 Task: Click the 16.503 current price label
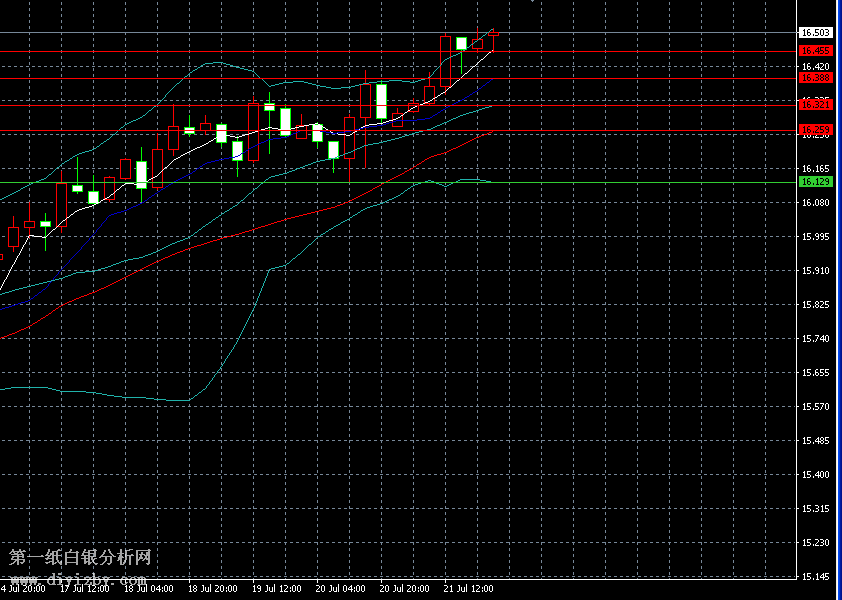pos(816,33)
